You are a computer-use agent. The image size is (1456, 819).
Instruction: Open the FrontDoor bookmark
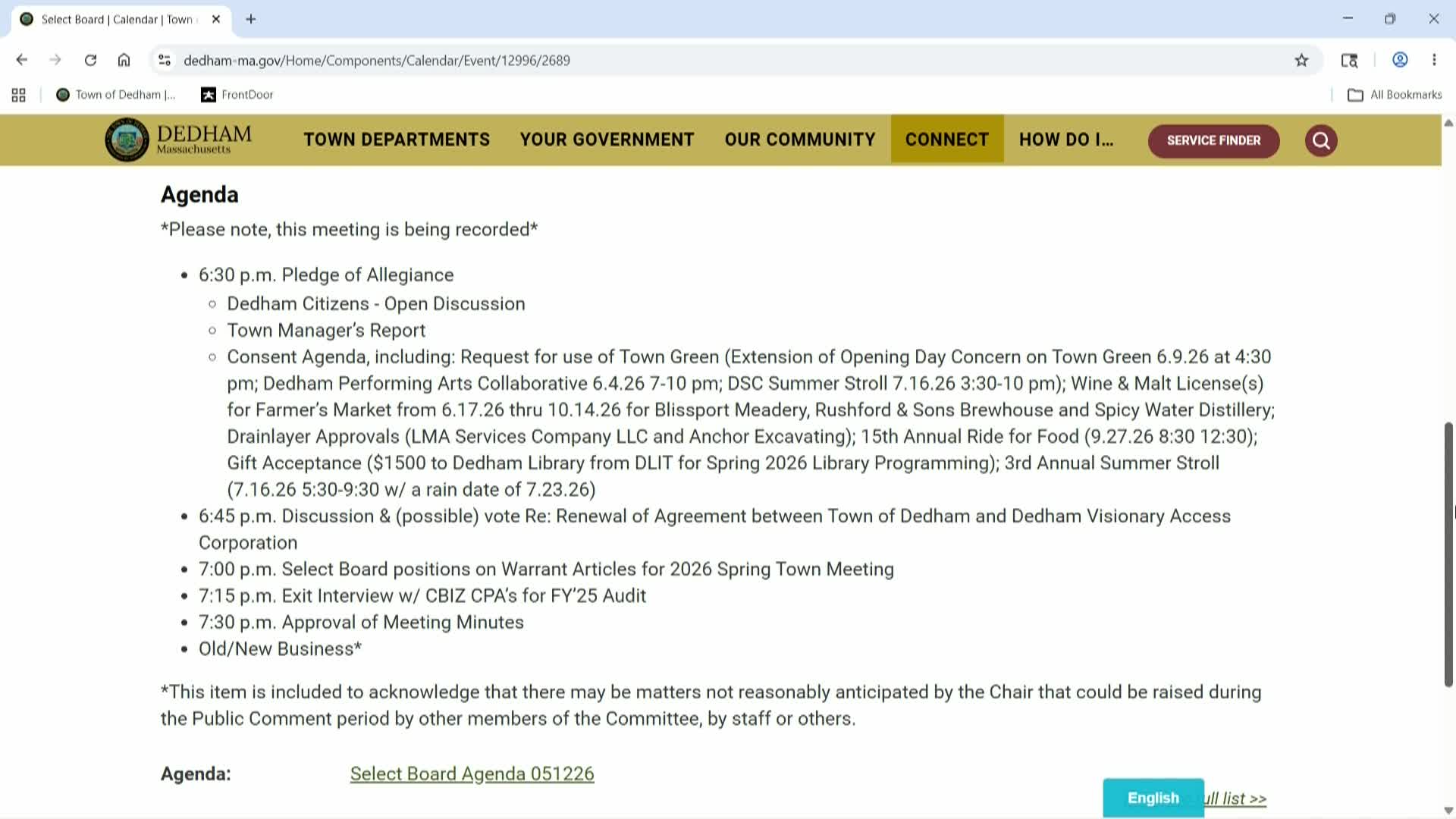[x=237, y=95]
